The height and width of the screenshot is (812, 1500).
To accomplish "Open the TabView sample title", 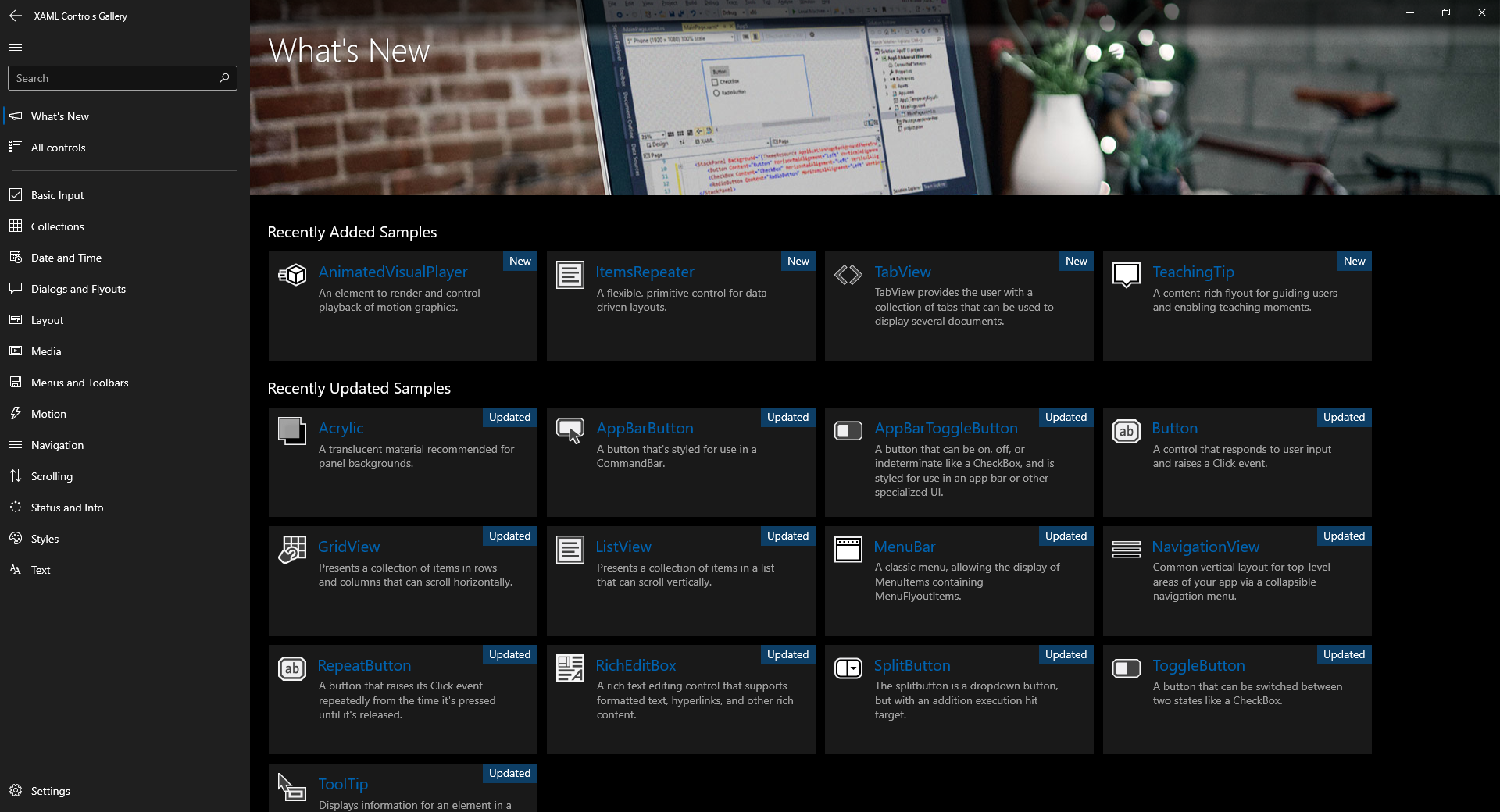I will [x=902, y=272].
